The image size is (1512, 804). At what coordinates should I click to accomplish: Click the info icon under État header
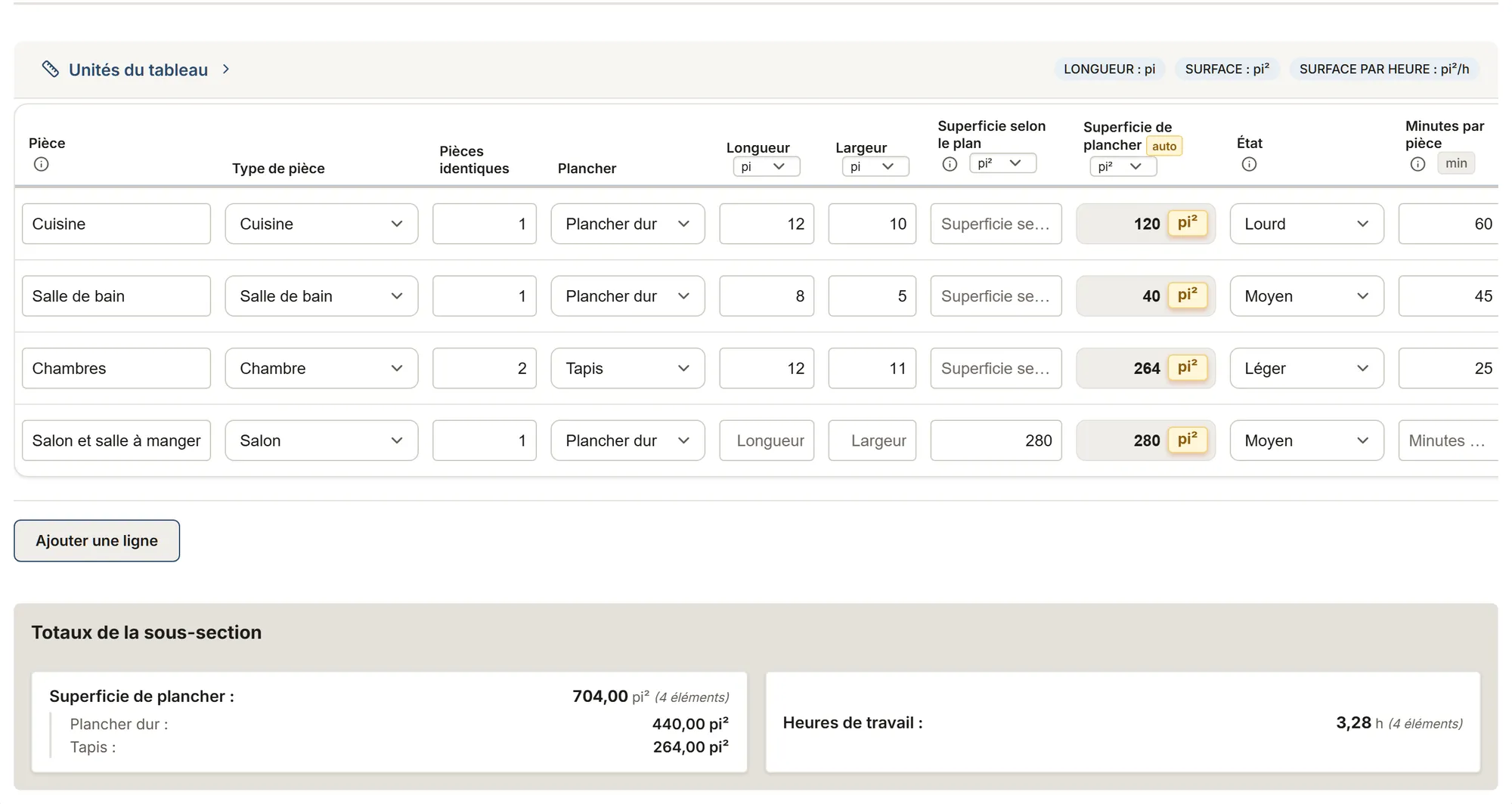point(1250,164)
